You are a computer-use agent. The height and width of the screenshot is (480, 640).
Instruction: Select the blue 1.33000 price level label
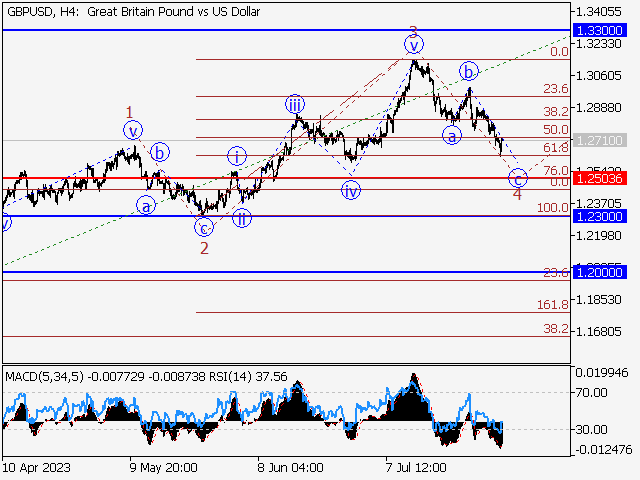pyautogui.click(x=600, y=30)
